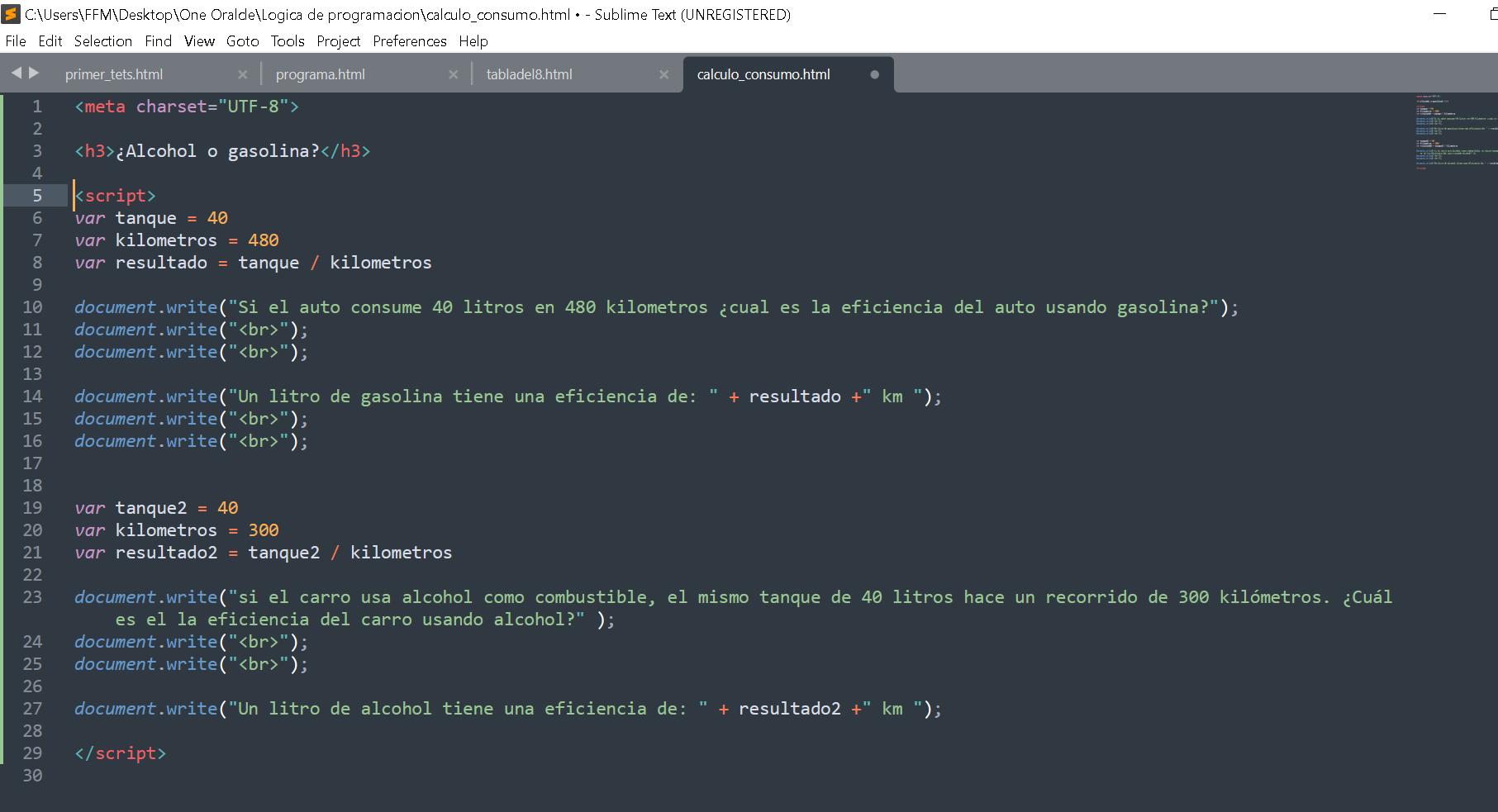Click line number 30 in the gutter
This screenshot has height=812, width=1498.
click(32, 776)
